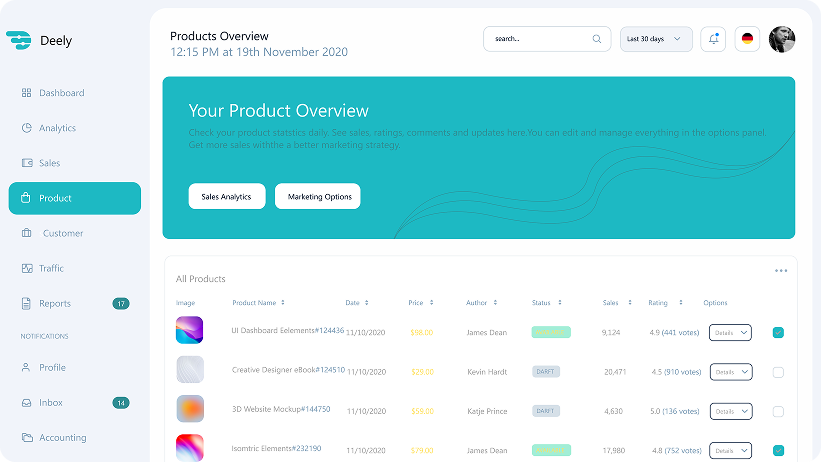Click the Reports document icon
The width and height of the screenshot is (821, 462).
[26, 303]
